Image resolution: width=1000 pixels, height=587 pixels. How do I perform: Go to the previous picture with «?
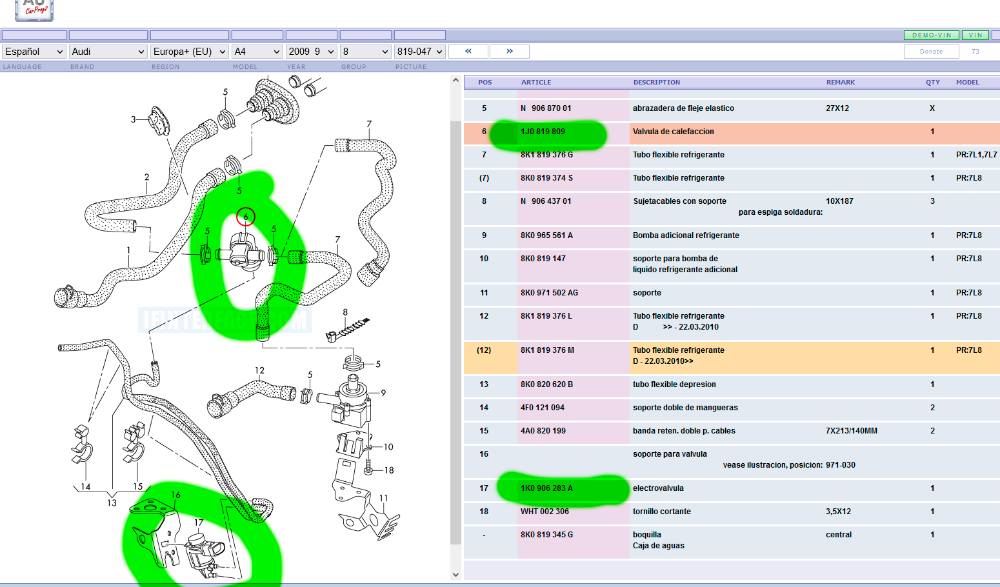click(468, 51)
